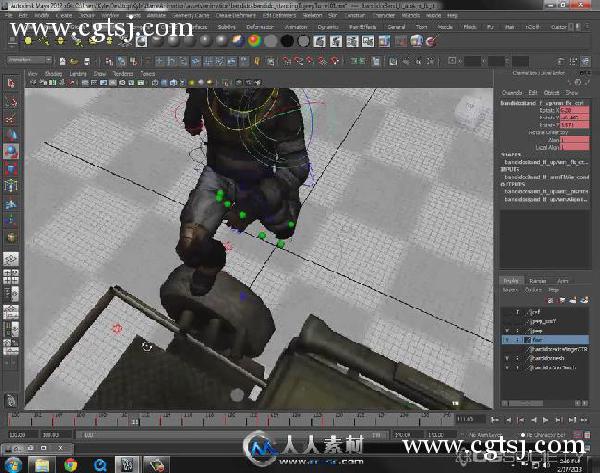Click the black sphere shelf icon
The image size is (600, 473).
point(287,41)
